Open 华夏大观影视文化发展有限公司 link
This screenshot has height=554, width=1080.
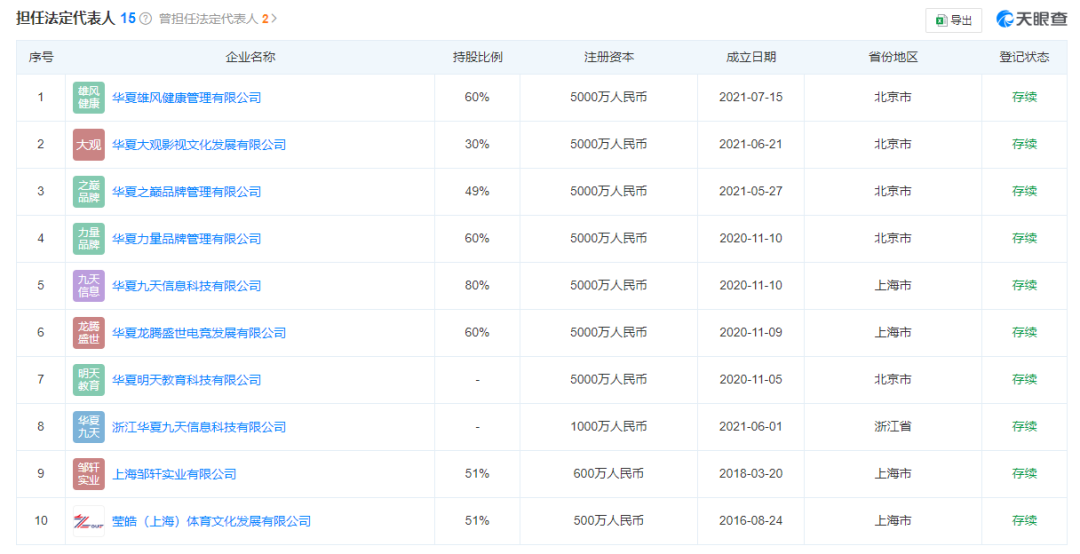coord(199,145)
